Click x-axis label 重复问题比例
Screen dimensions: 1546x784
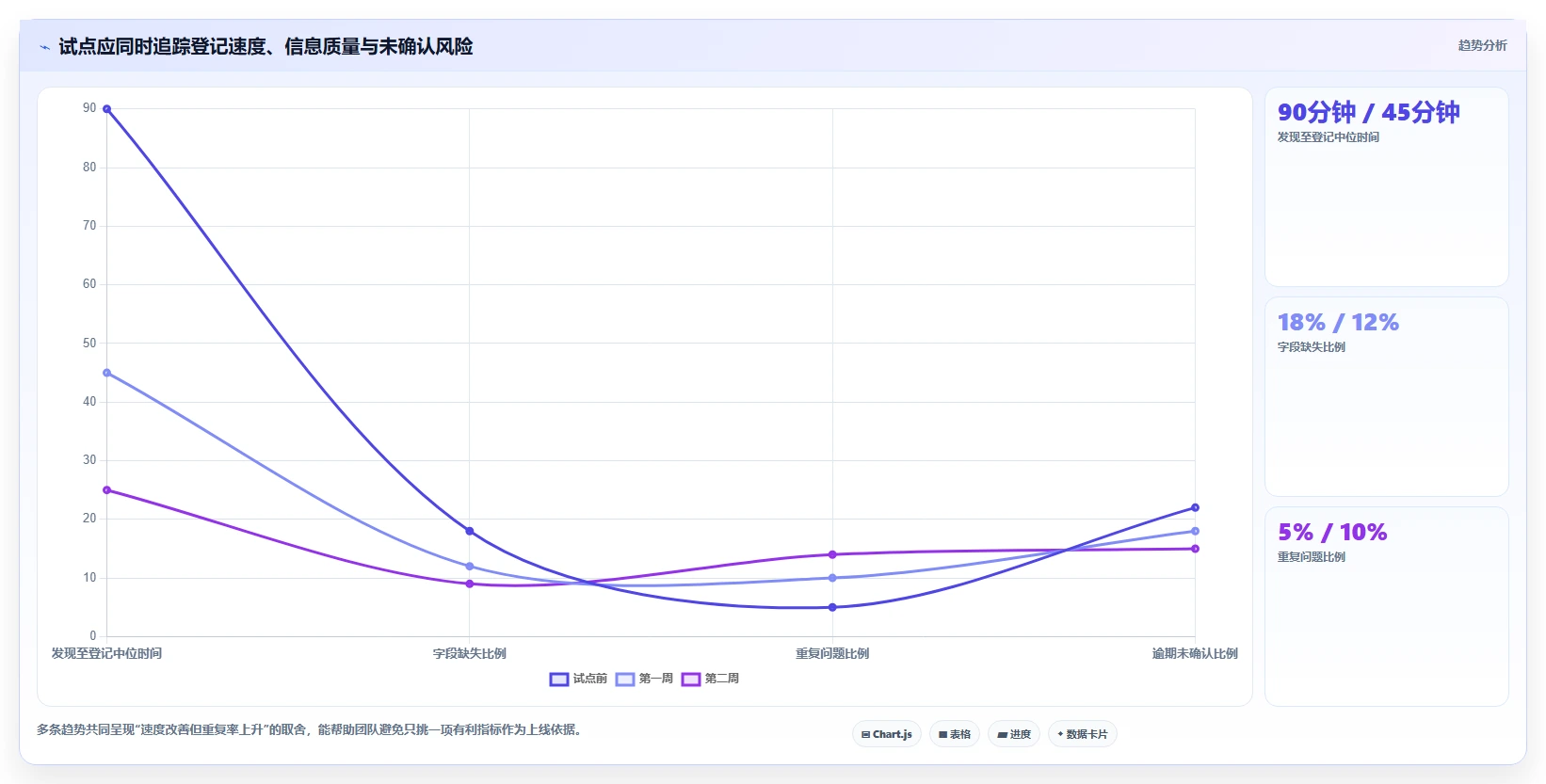[x=832, y=653]
